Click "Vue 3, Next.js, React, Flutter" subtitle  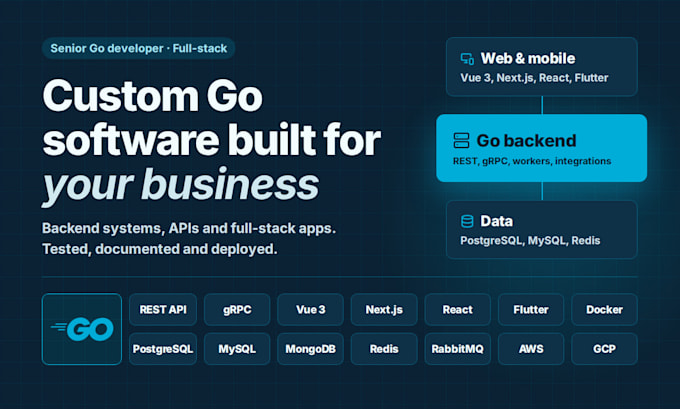(534, 78)
